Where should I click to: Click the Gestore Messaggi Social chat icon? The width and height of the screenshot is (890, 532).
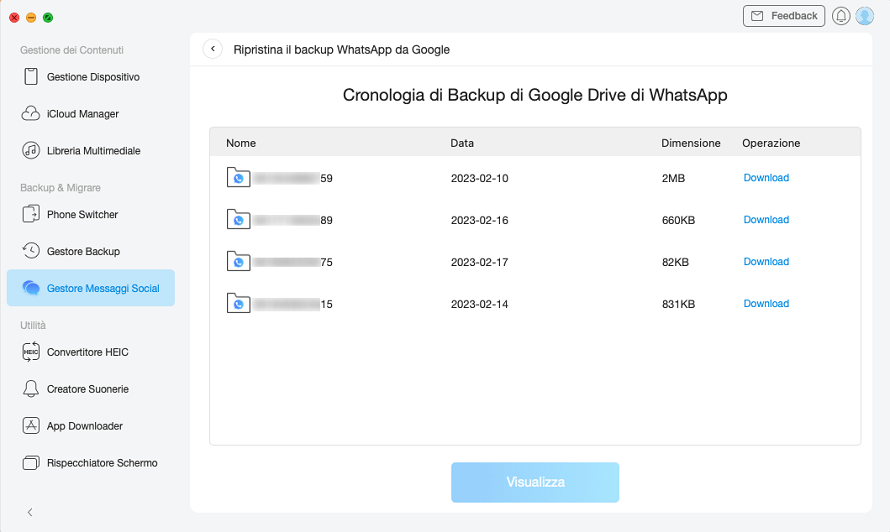[31, 288]
